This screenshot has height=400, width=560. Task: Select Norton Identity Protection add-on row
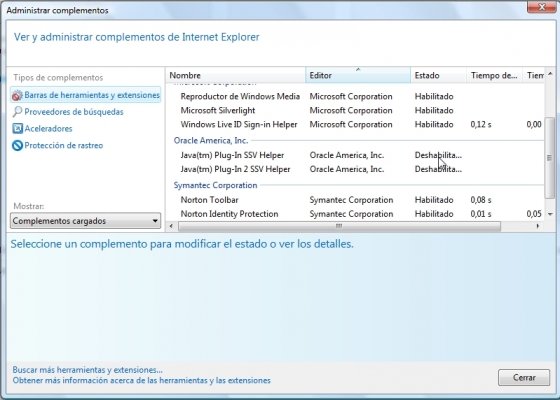click(x=355, y=214)
